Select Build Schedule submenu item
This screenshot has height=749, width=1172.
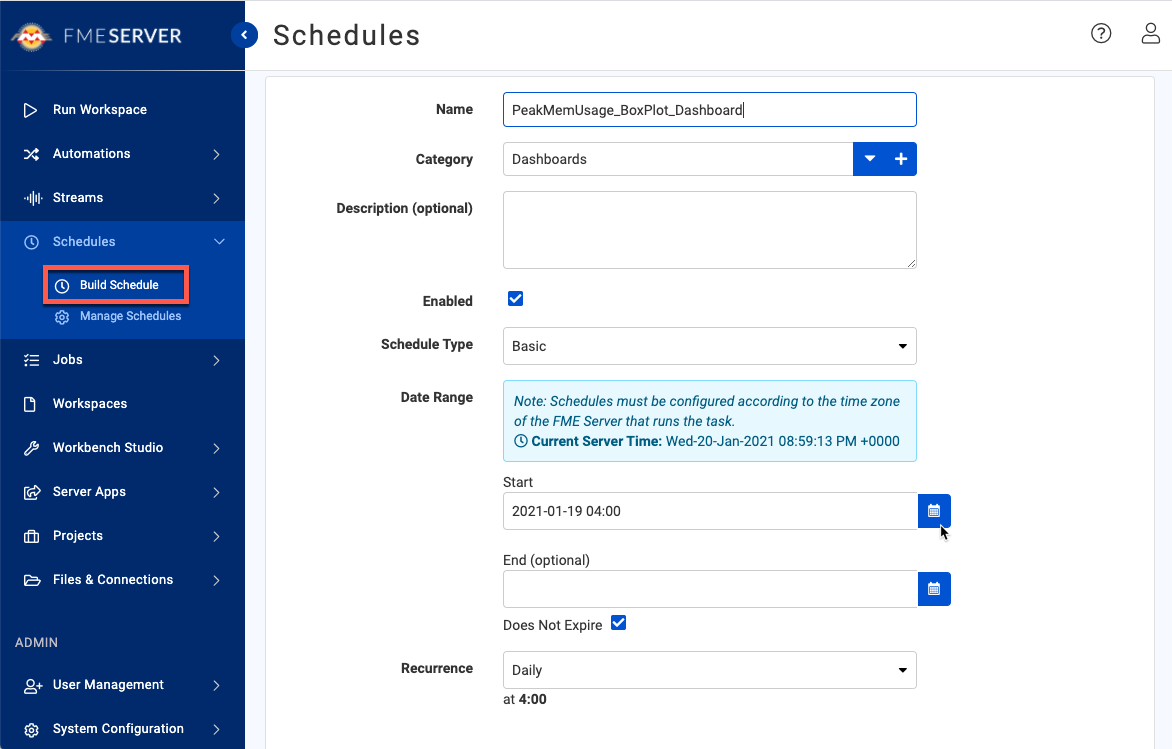coord(116,285)
